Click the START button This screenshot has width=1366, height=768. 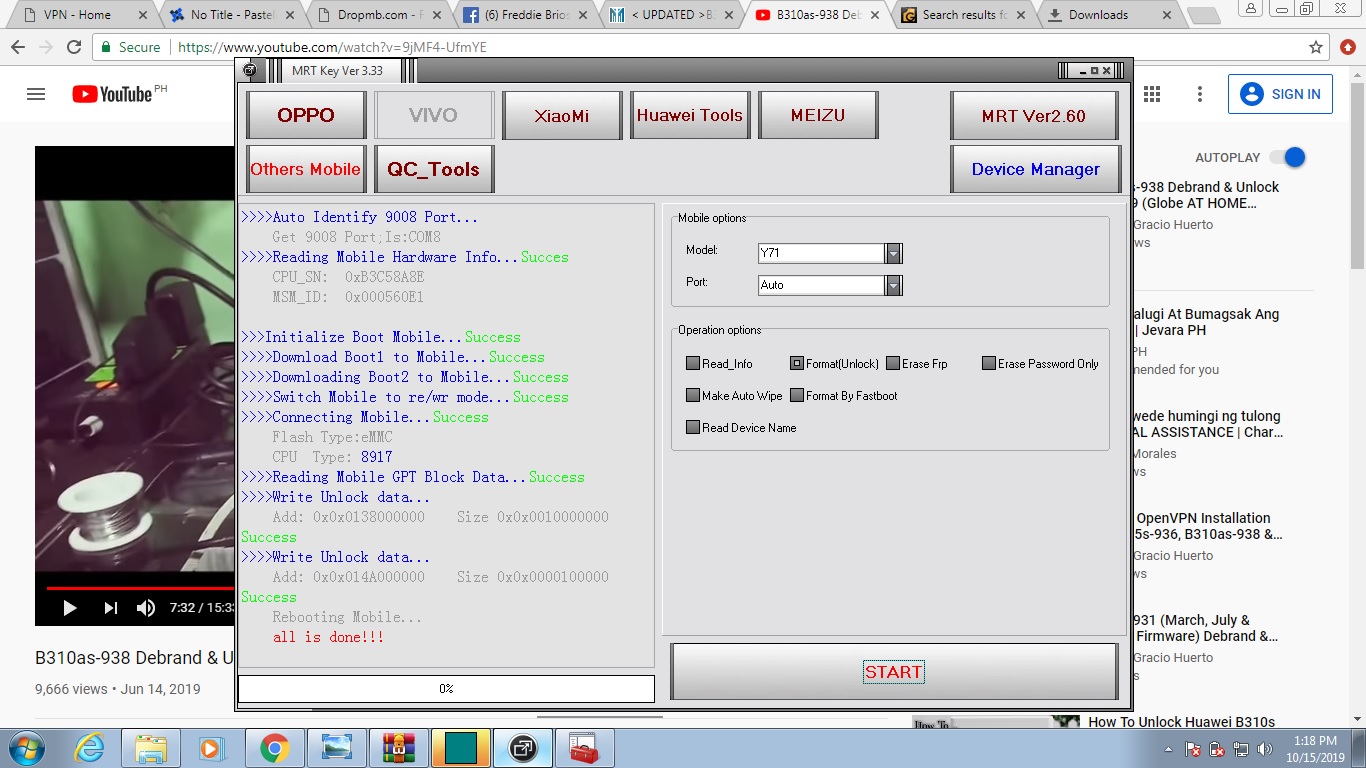(893, 671)
